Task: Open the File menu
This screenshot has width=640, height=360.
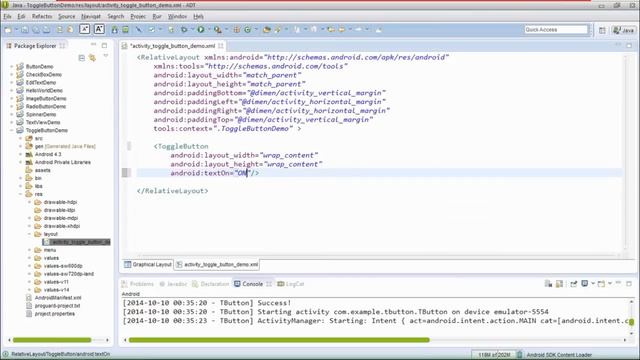Action: click(7, 16)
